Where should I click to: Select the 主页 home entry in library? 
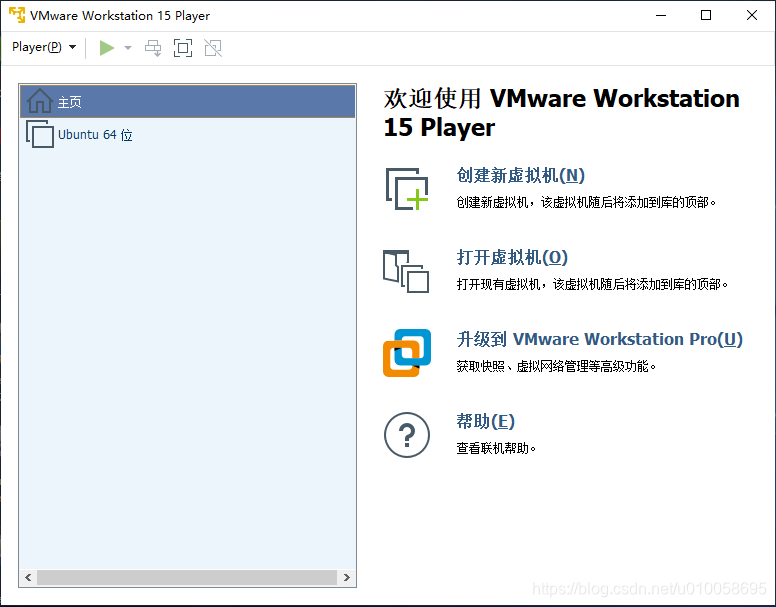click(188, 101)
